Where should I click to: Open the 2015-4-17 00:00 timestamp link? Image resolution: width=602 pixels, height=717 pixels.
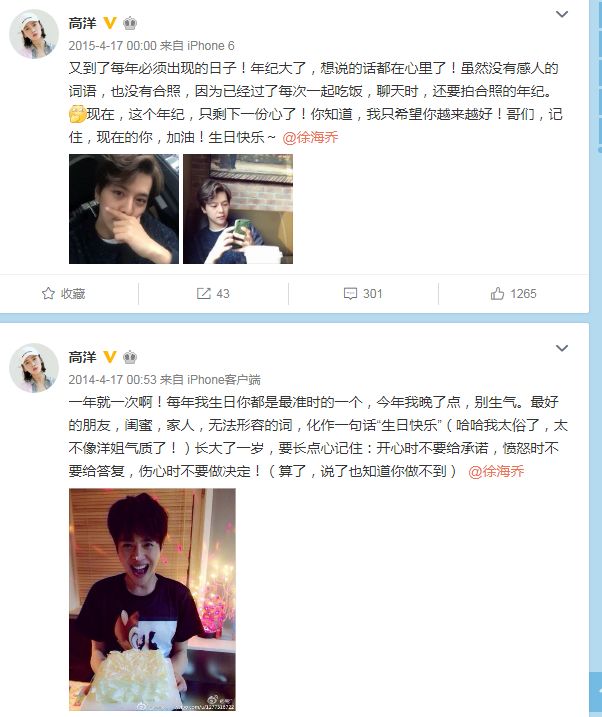[x=112, y=46]
